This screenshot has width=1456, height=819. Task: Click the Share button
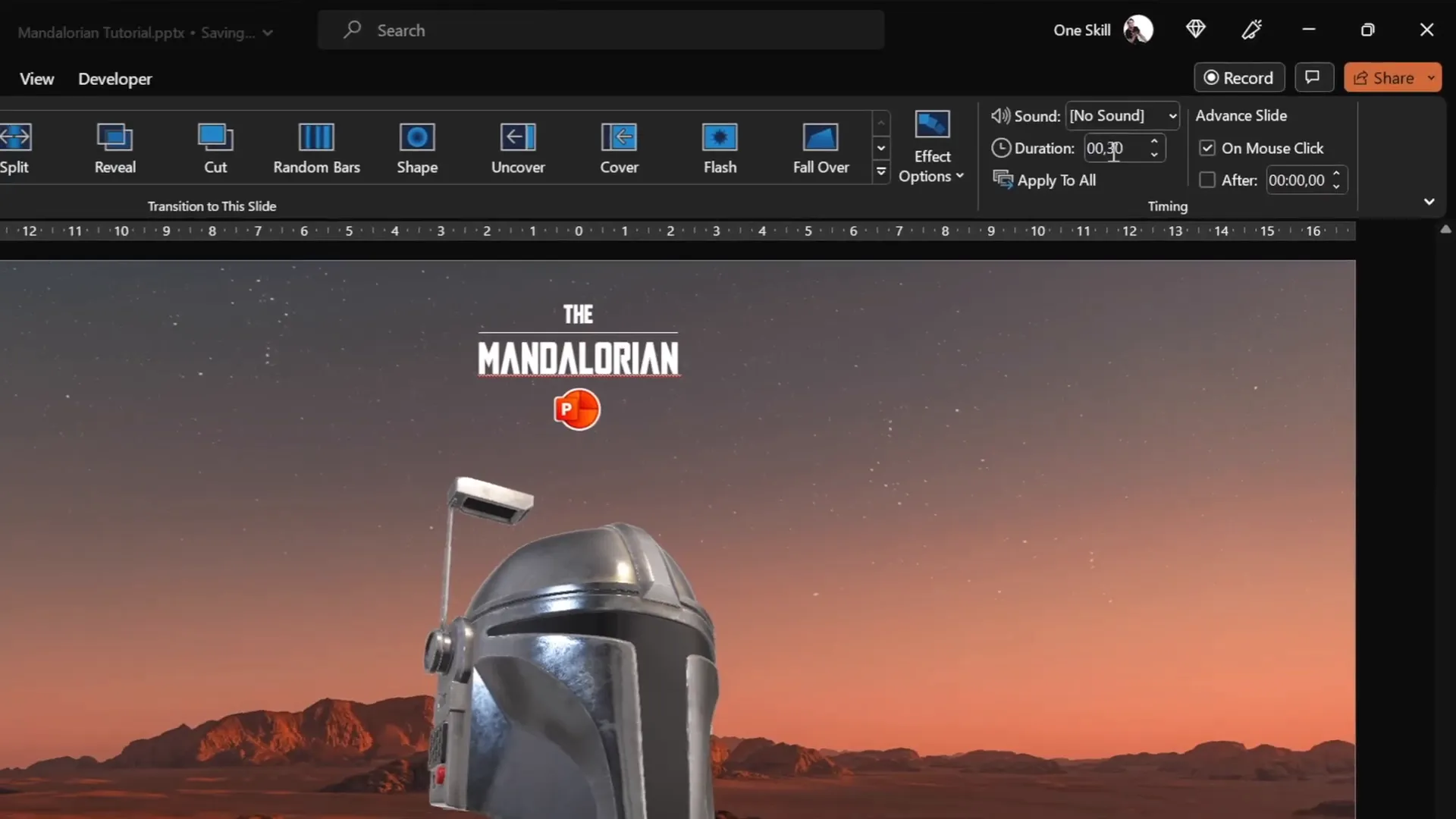click(x=1384, y=77)
